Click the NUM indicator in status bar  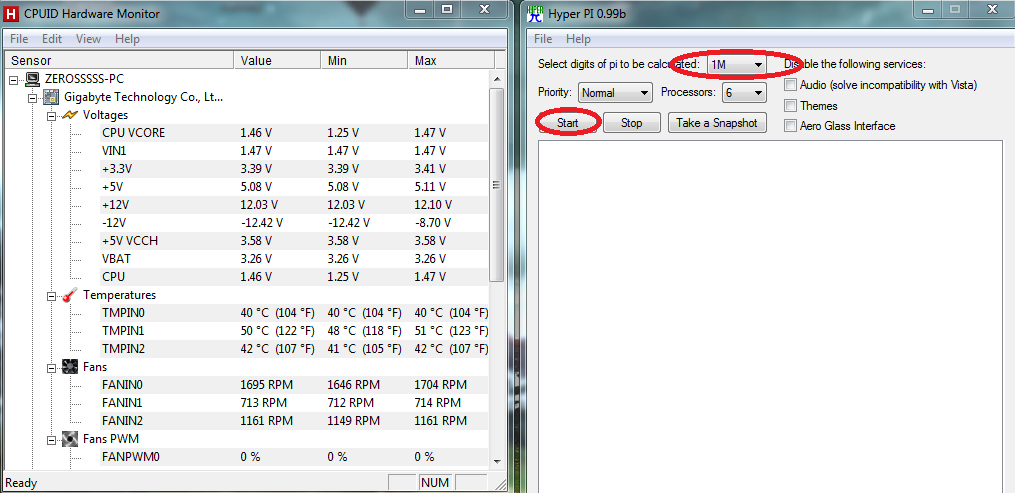pos(434,483)
